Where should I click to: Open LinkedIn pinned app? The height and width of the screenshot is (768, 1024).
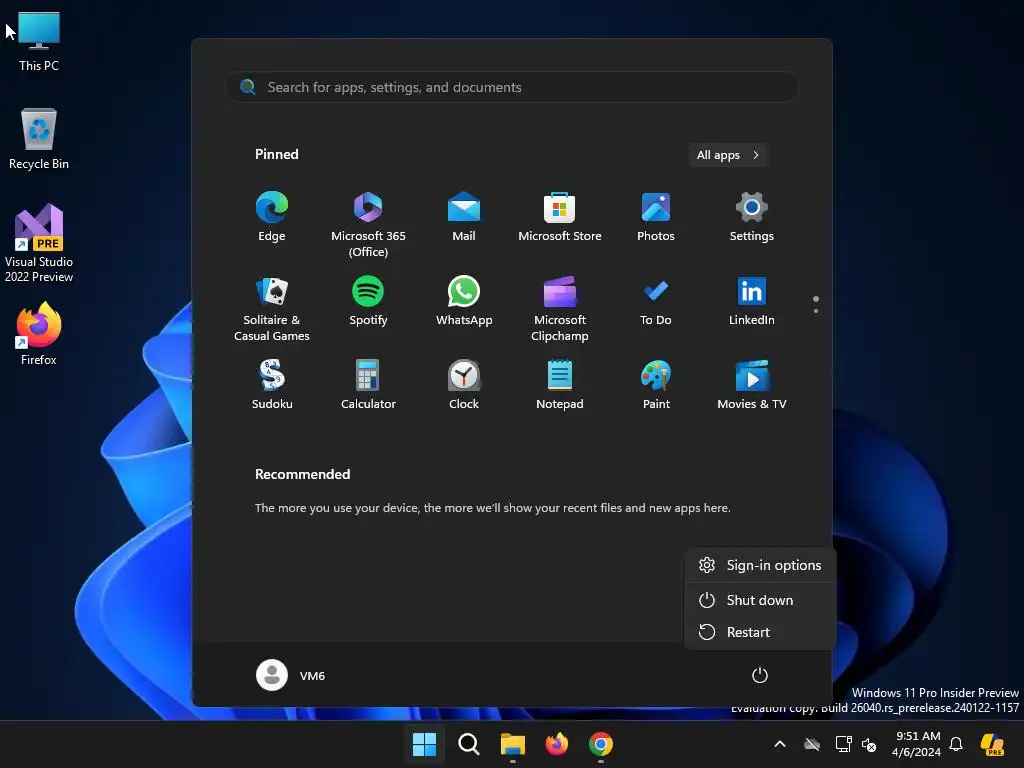click(752, 301)
